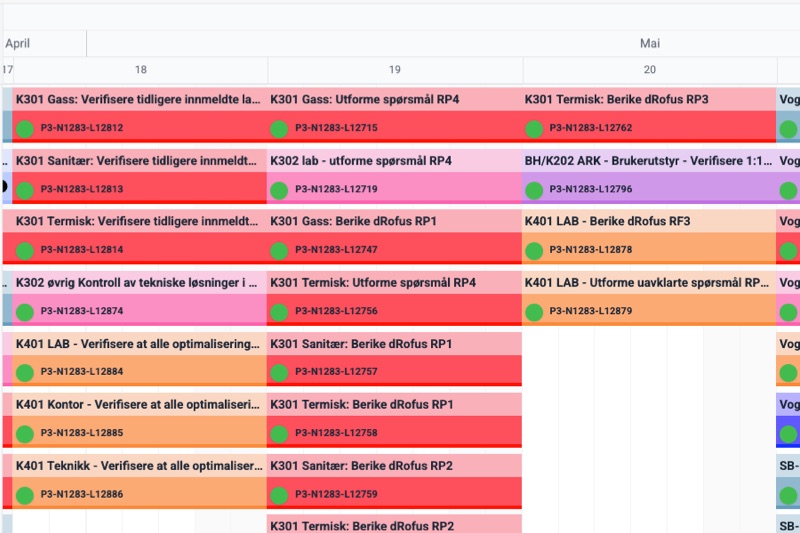
Task: Click green status dot for P3-N1283-L12874
Action: [24, 312]
